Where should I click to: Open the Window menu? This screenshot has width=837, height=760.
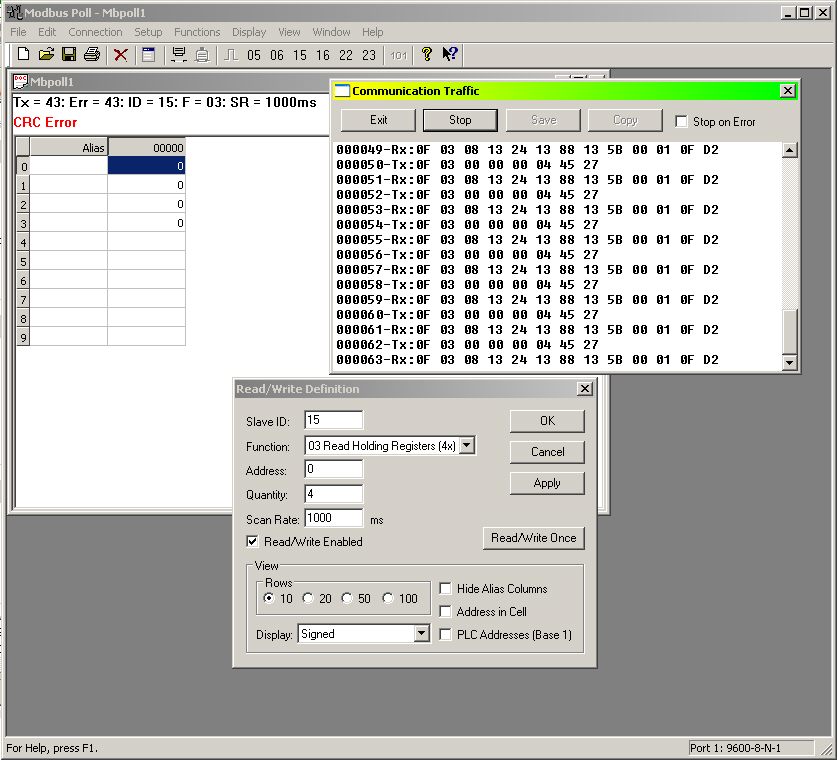coord(331,32)
